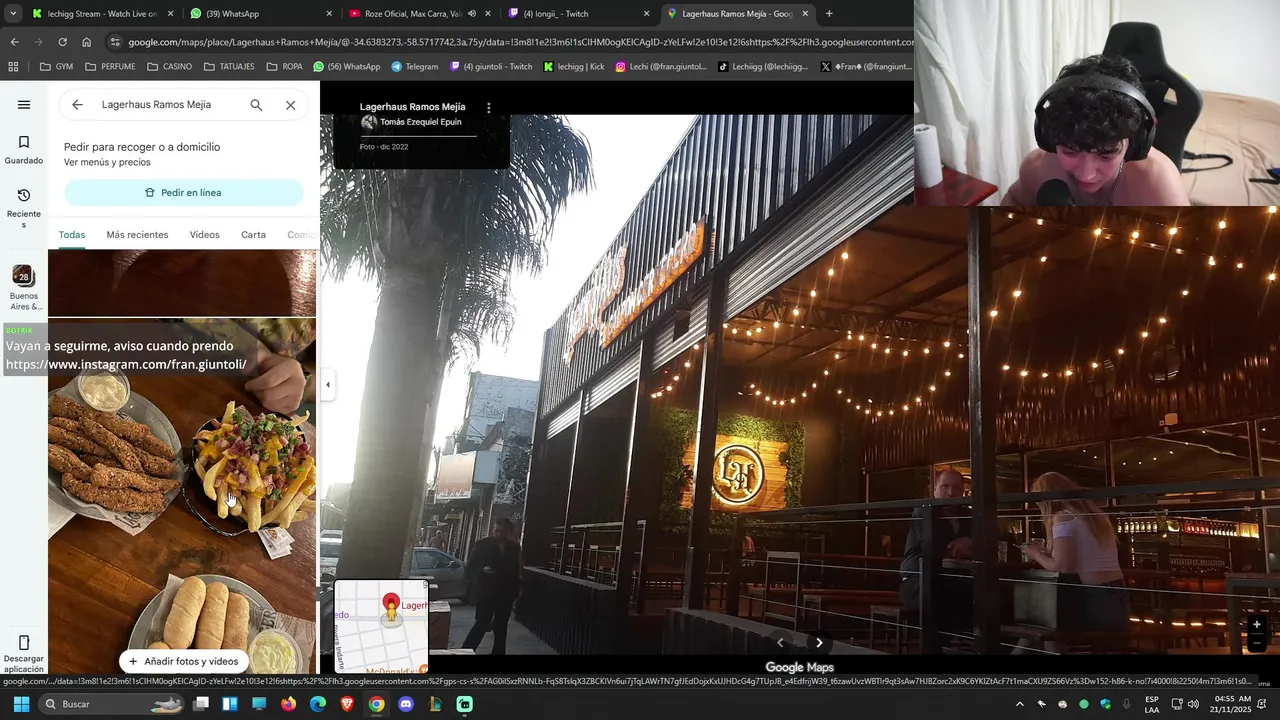Switch the ESP LAA keyboard language
Screen dimensions: 1280x720
point(1152,704)
